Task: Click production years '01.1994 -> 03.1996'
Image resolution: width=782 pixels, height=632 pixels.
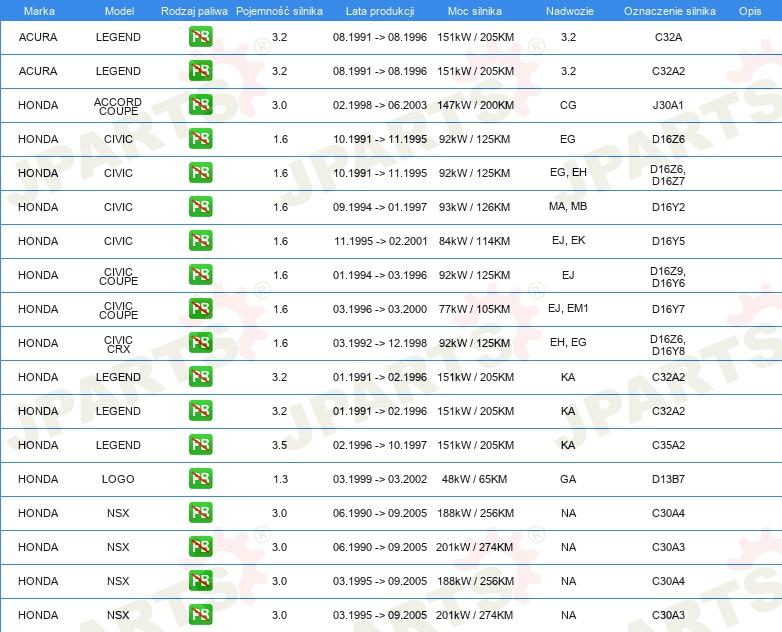Action: coord(380,275)
